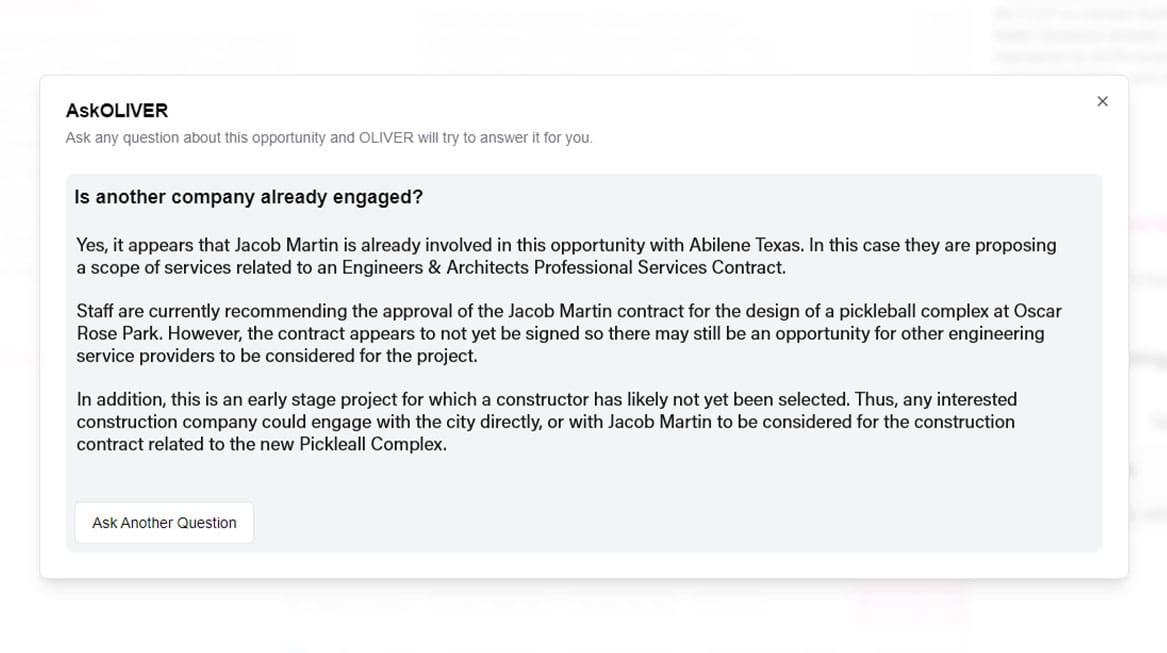
Task: Click the paragraph starting "In addition, this is"
Action: (546, 421)
